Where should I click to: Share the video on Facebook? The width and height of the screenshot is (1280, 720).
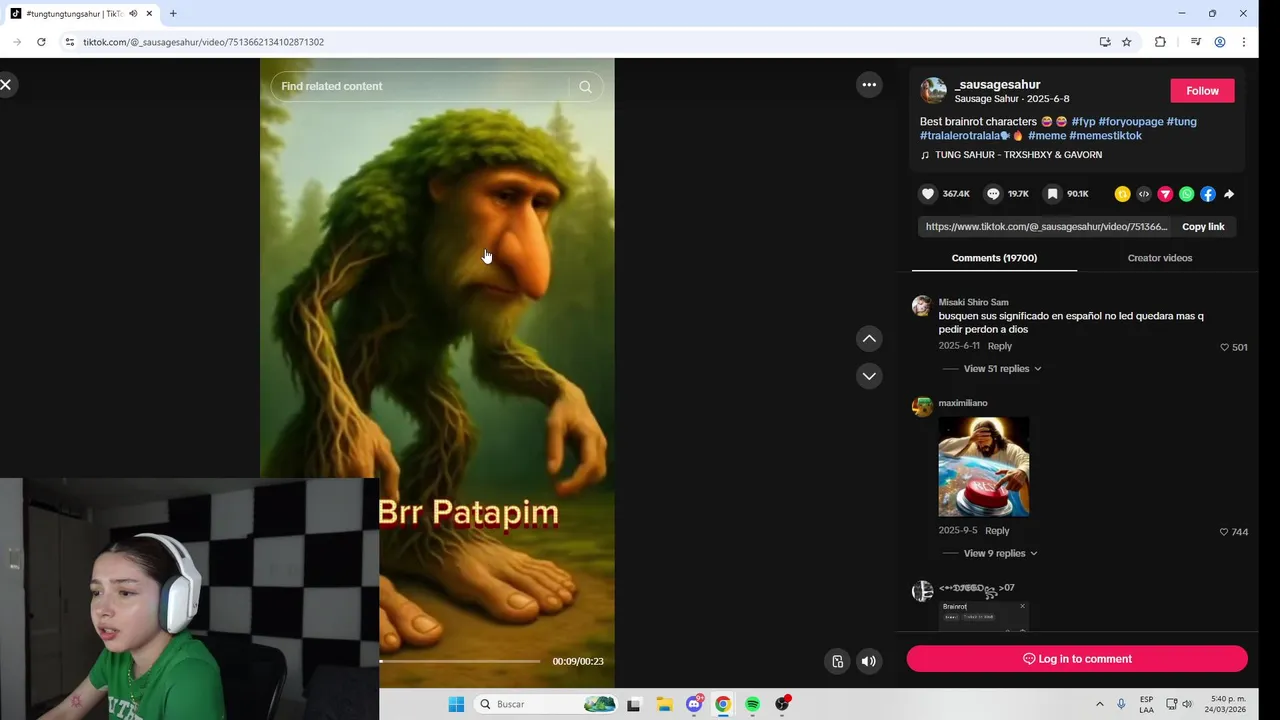(1208, 194)
